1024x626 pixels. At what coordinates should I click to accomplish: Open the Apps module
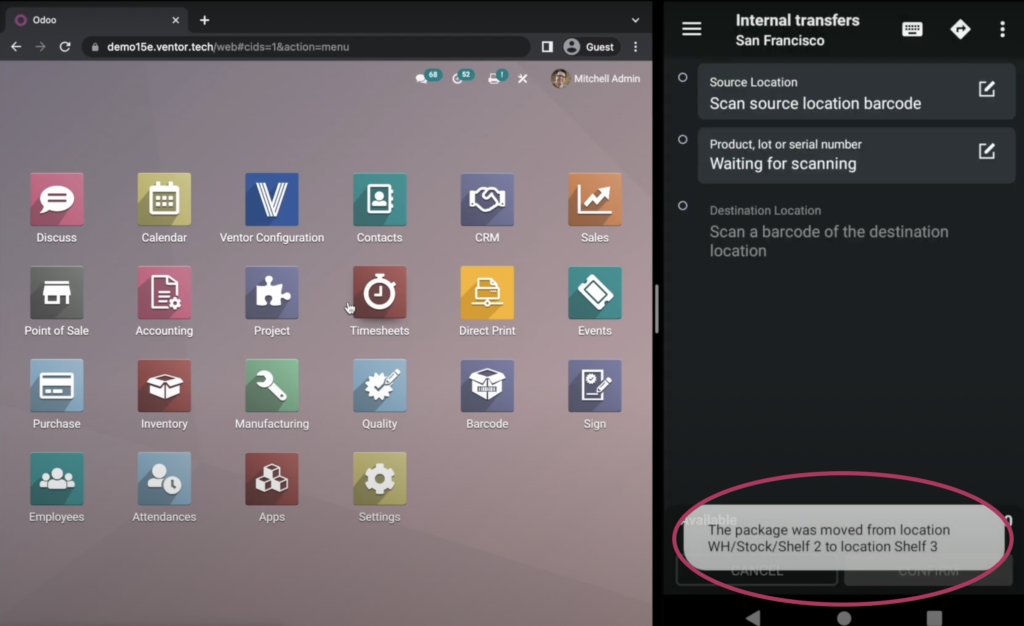pyautogui.click(x=272, y=478)
